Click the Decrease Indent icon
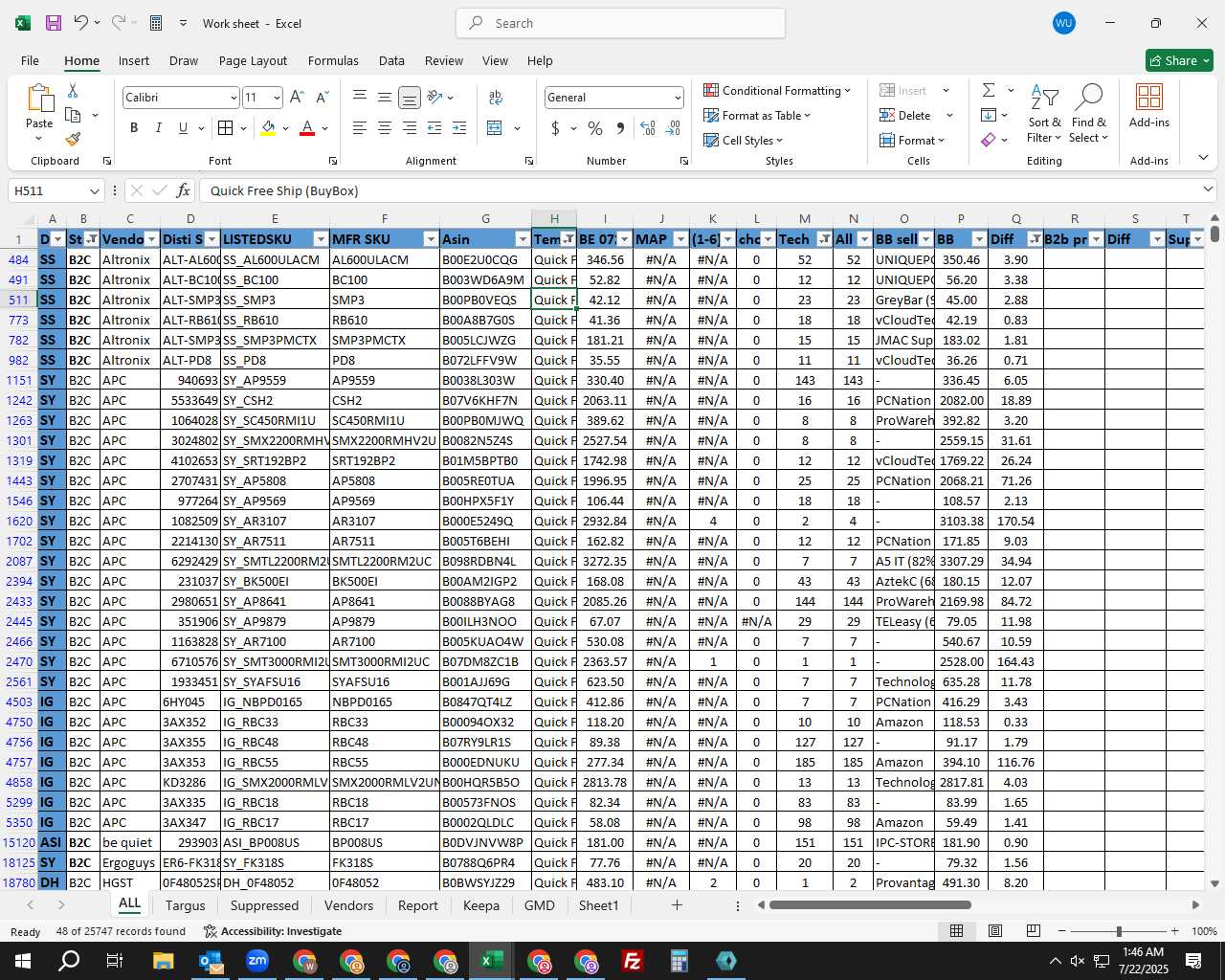1225x980 pixels. [x=434, y=127]
